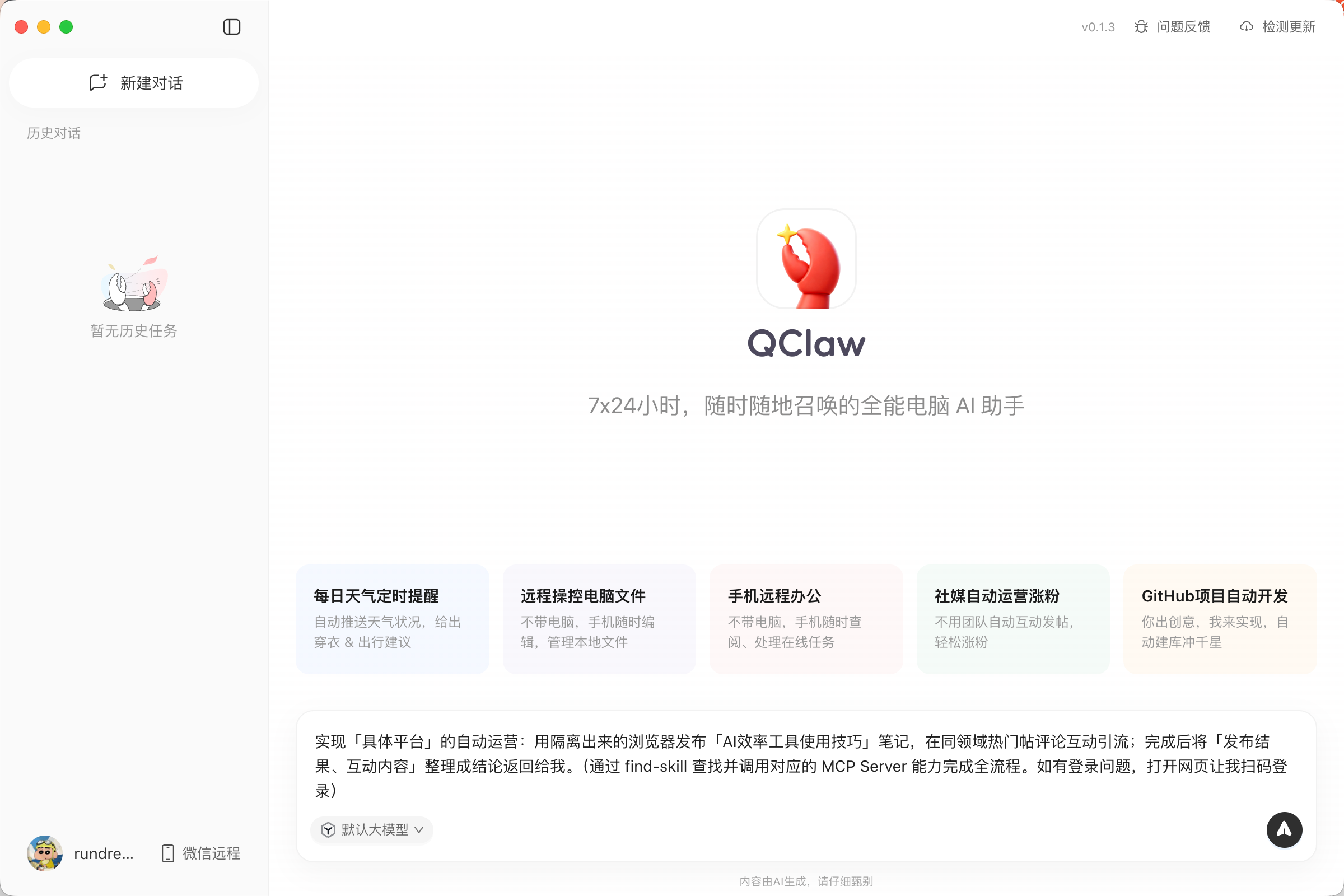Click the cube icon in the model selector
Screen dimensions: 1344x896
(328, 830)
